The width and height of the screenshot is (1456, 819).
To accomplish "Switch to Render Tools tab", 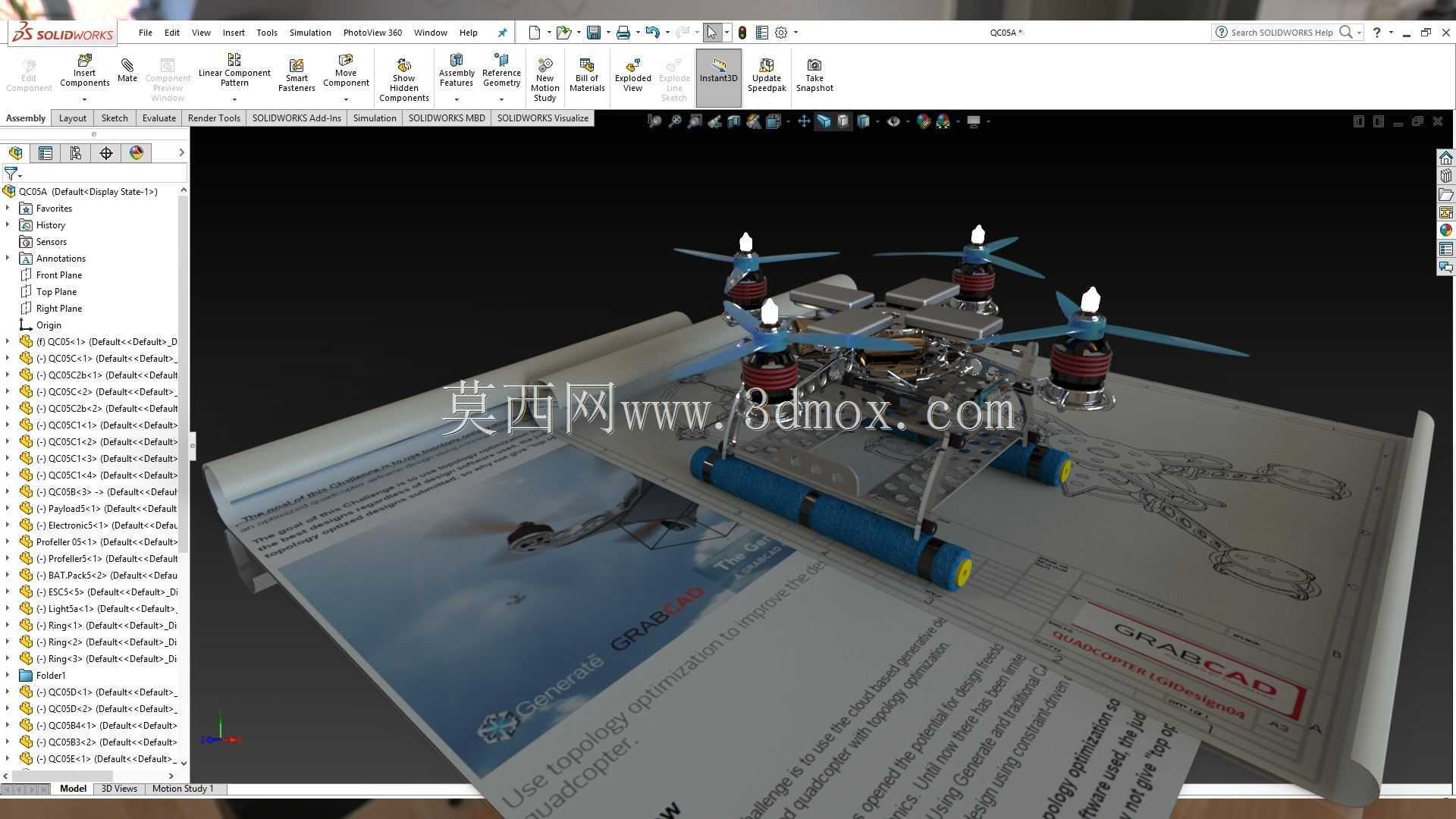I will (x=214, y=118).
